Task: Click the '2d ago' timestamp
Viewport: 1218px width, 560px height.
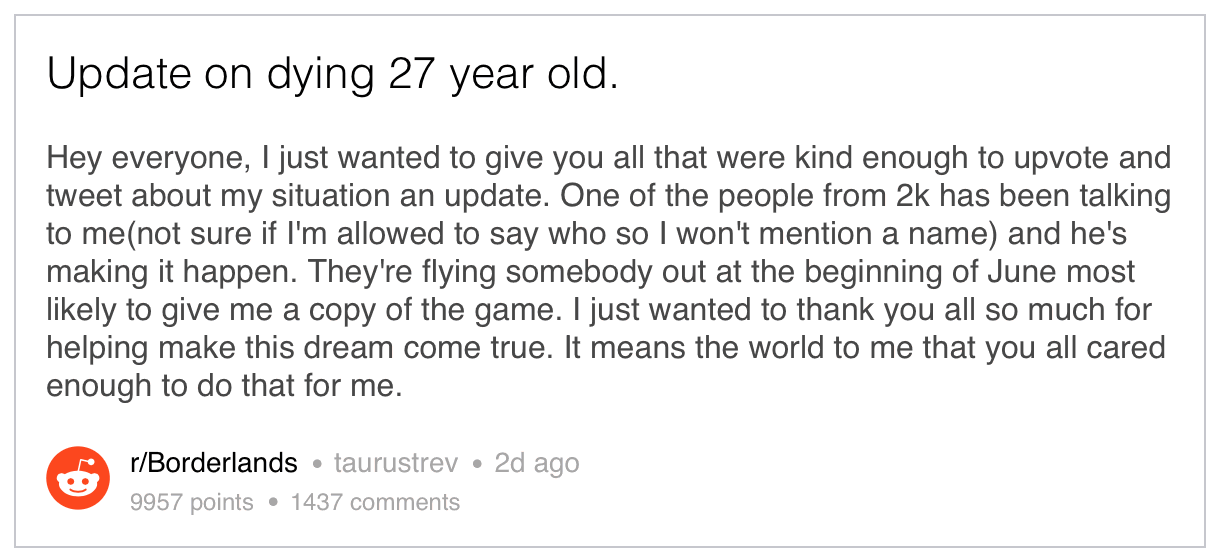Action: pyautogui.click(x=536, y=464)
